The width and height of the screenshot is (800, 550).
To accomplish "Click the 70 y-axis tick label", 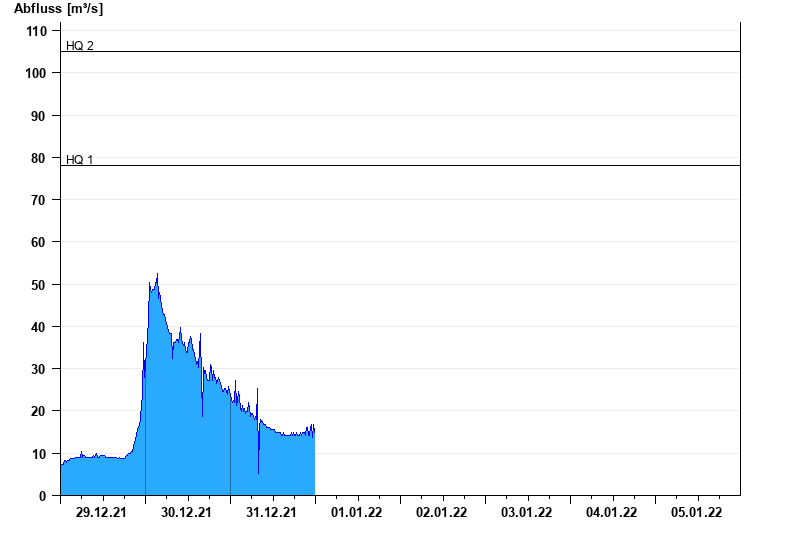I will click(x=41, y=200).
